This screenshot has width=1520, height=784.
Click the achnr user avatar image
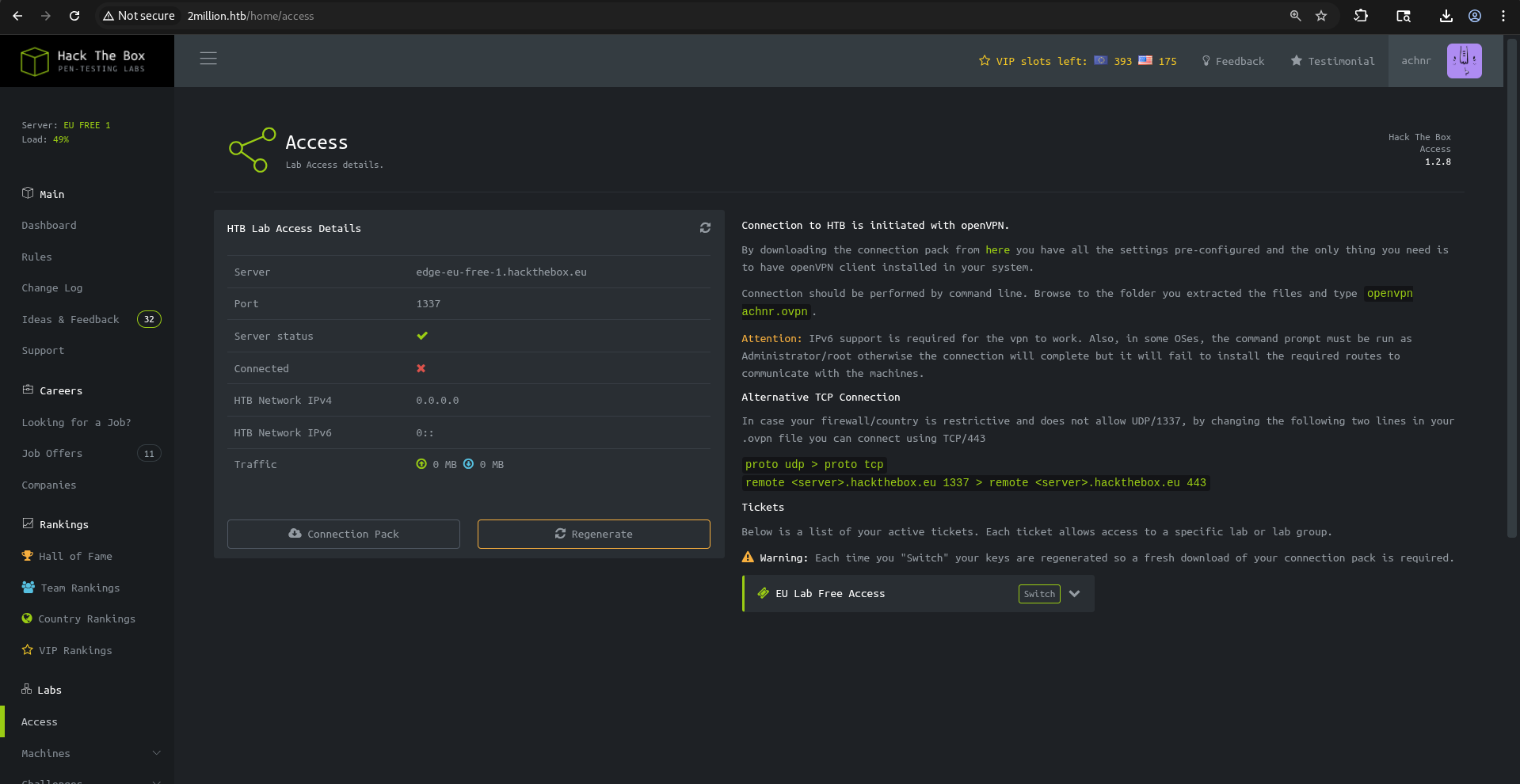click(1465, 61)
